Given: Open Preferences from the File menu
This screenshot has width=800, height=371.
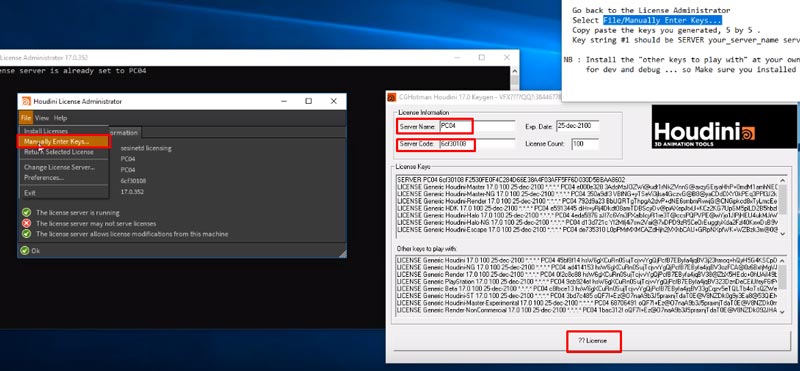Looking at the screenshot, I should [x=43, y=178].
